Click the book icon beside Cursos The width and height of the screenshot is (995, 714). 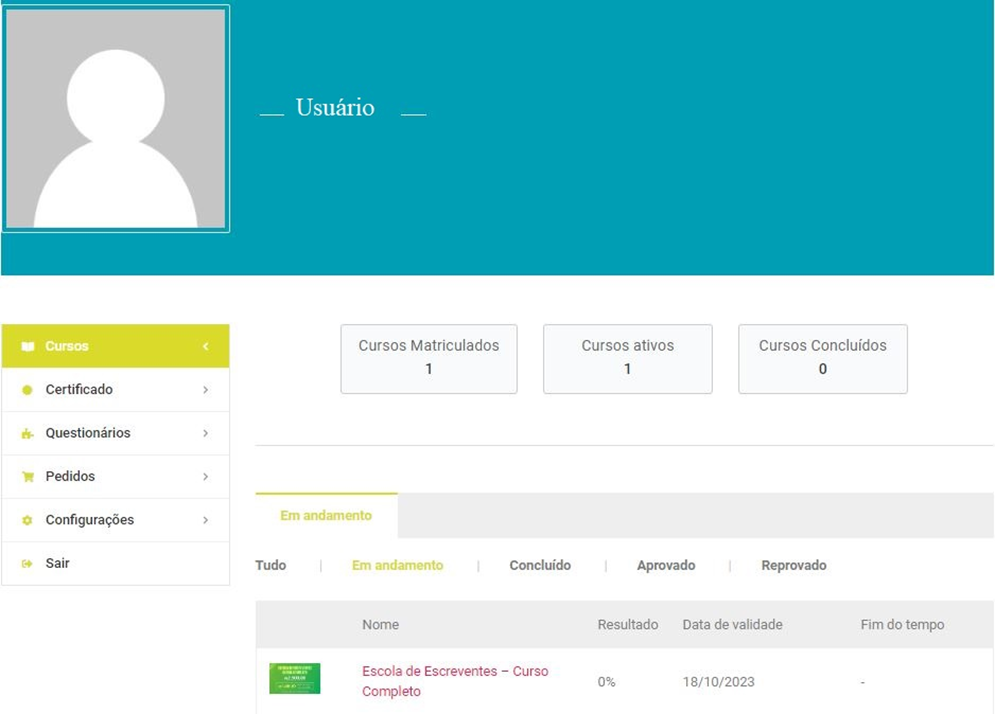pyautogui.click(x=28, y=346)
